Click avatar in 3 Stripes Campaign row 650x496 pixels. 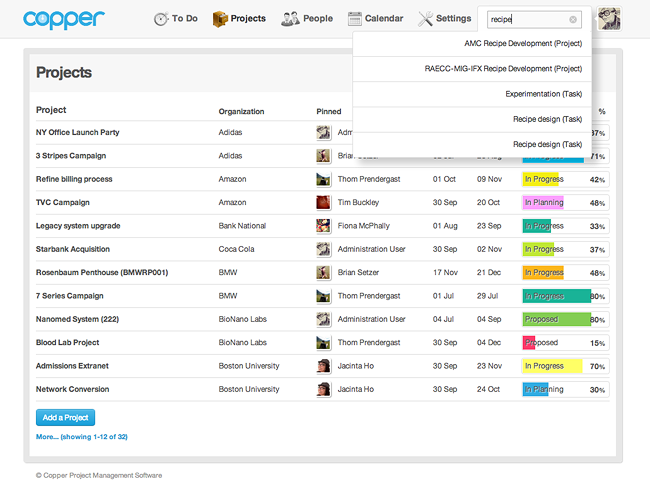pyautogui.click(x=323, y=156)
